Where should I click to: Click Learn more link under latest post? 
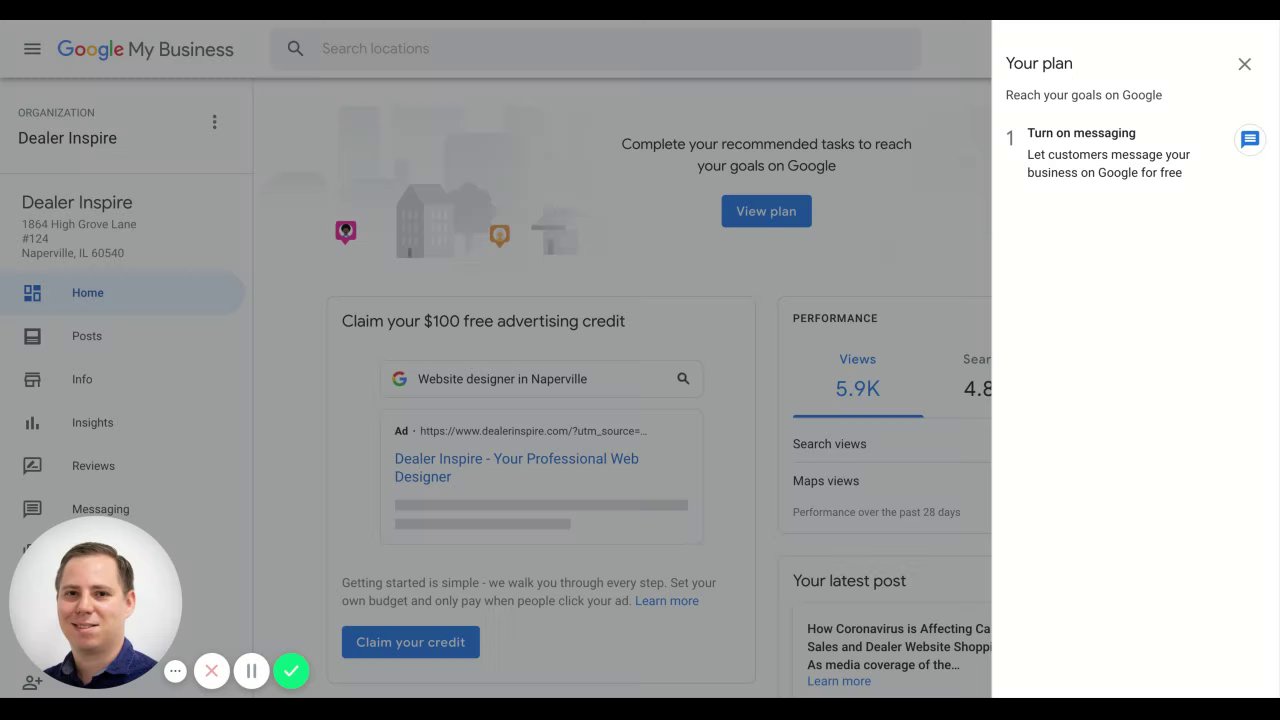point(839,681)
